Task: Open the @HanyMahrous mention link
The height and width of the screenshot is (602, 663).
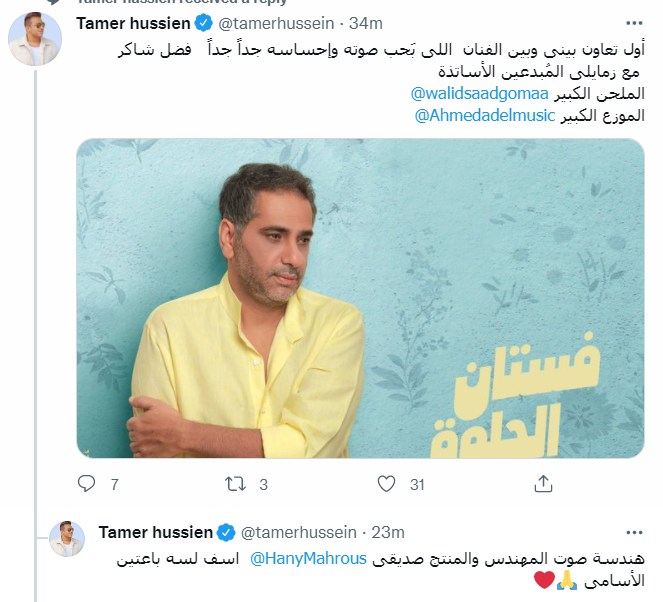Action: pyautogui.click(x=308, y=558)
